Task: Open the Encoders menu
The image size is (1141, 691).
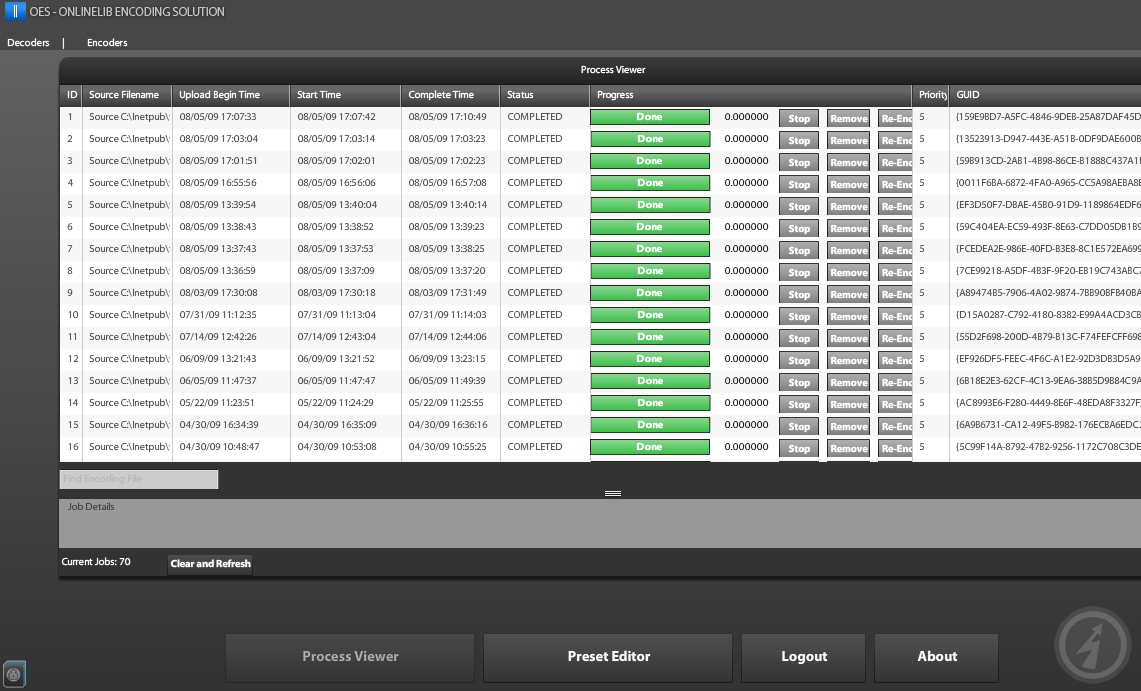Action: pyautogui.click(x=107, y=43)
